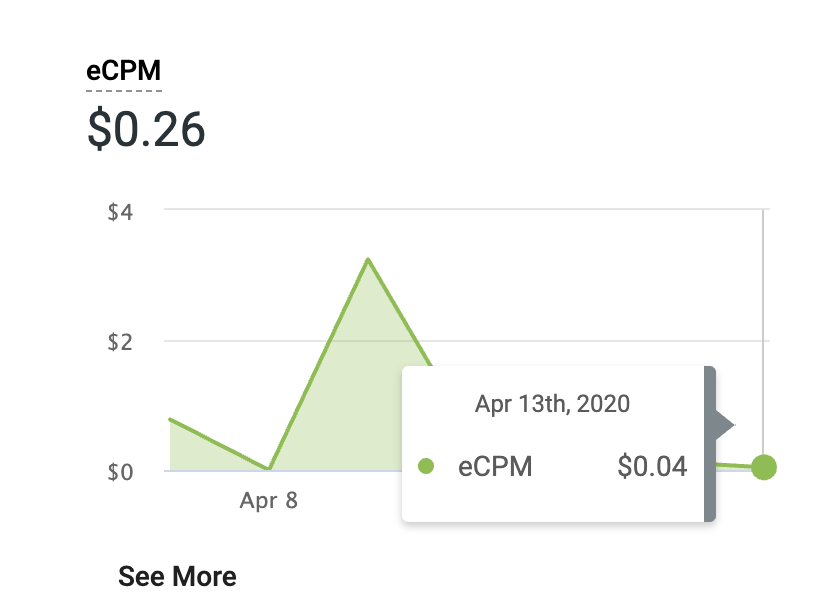Click the $0.04 value in the tooltip

[654, 465]
